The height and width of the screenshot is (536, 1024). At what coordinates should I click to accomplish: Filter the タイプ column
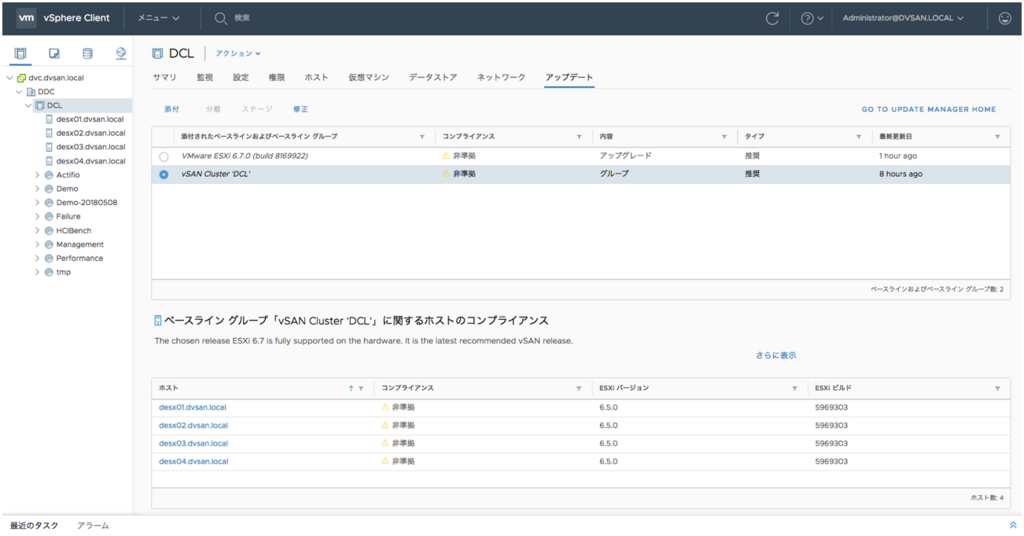click(858, 137)
